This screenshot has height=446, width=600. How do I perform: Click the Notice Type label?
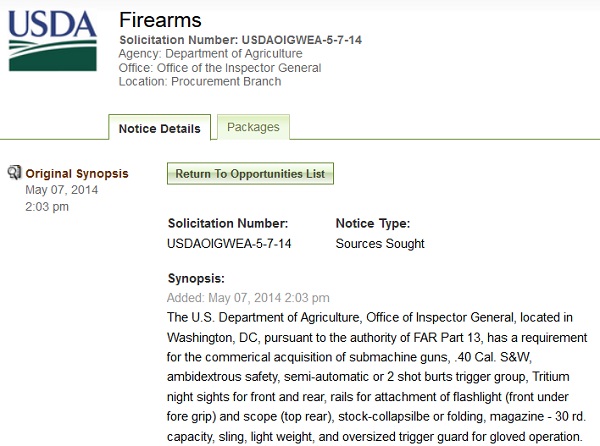tap(373, 224)
